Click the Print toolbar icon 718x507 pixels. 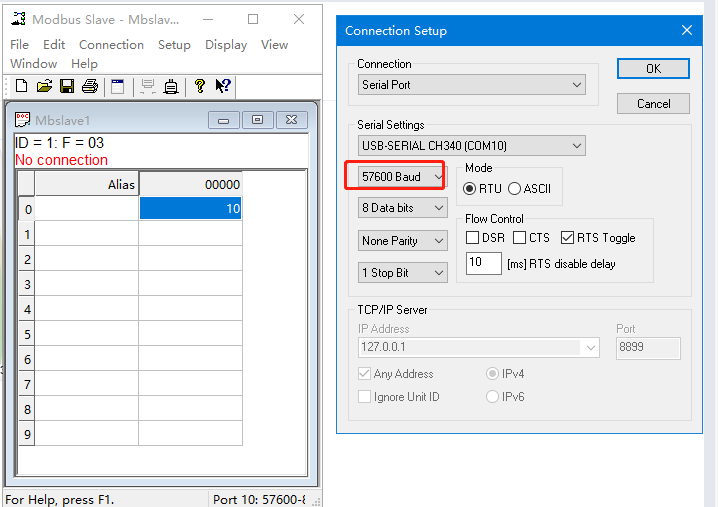coord(90,87)
